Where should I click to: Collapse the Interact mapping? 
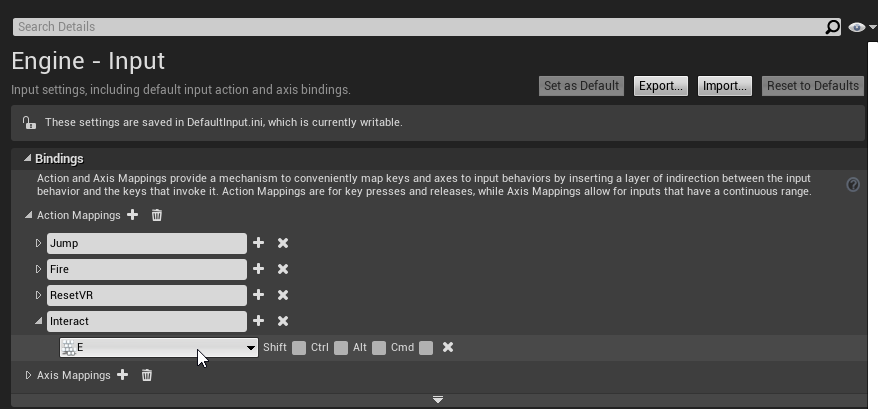pyautogui.click(x=39, y=320)
